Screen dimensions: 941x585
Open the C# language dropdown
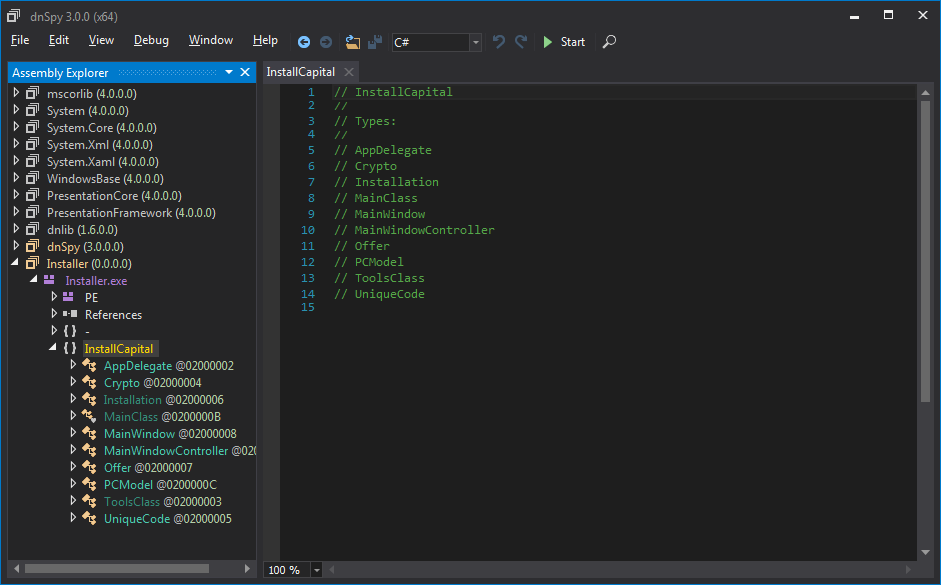[475, 42]
